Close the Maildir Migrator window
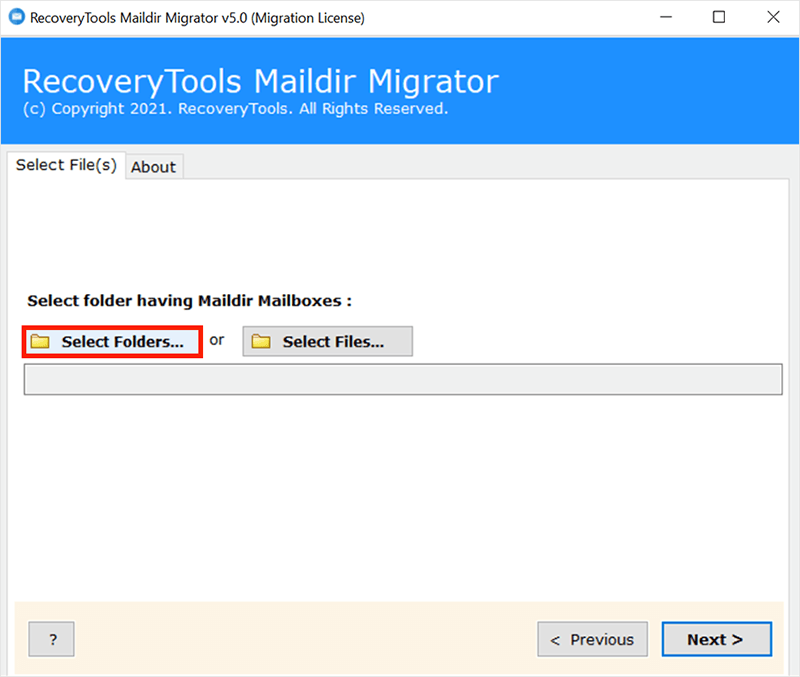 pyautogui.click(x=773, y=18)
